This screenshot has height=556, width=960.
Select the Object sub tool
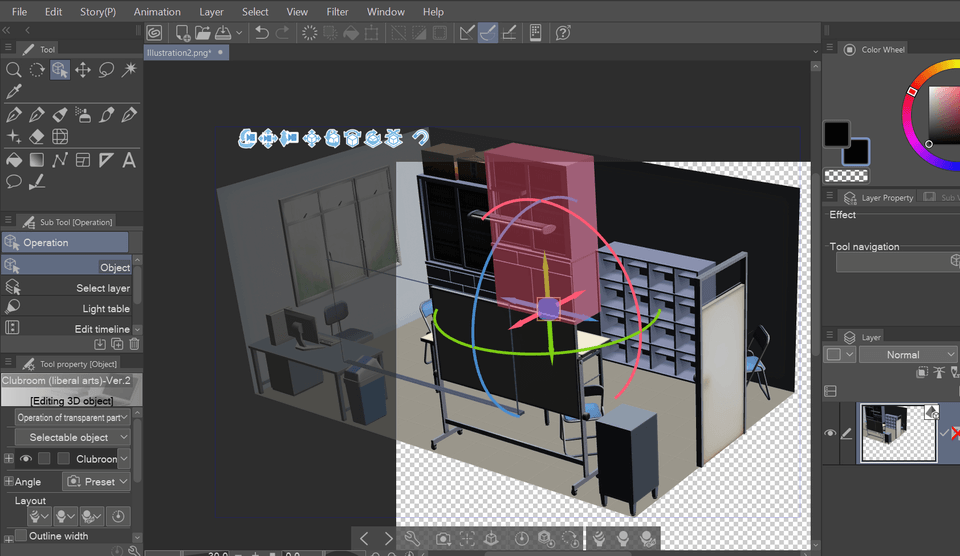point(66,267)
